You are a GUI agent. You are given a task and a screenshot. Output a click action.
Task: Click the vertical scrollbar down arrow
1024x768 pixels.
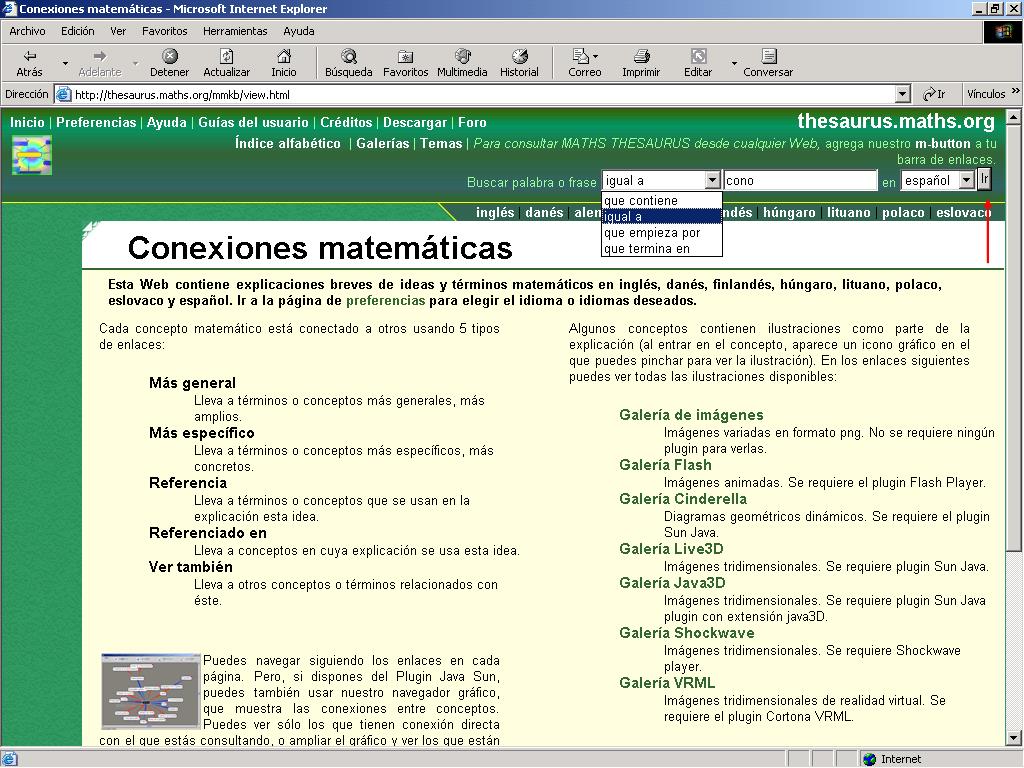1014,738
